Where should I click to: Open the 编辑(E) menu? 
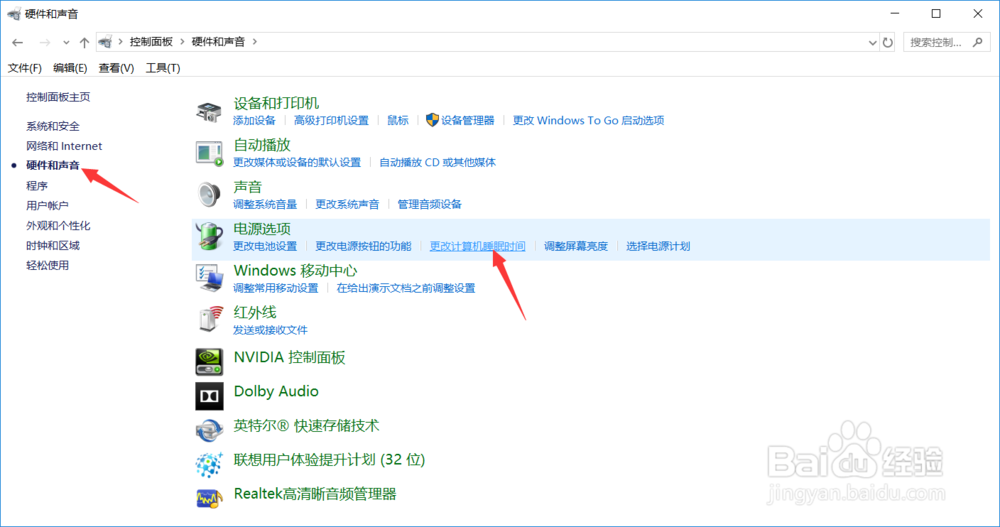point(70,68)
